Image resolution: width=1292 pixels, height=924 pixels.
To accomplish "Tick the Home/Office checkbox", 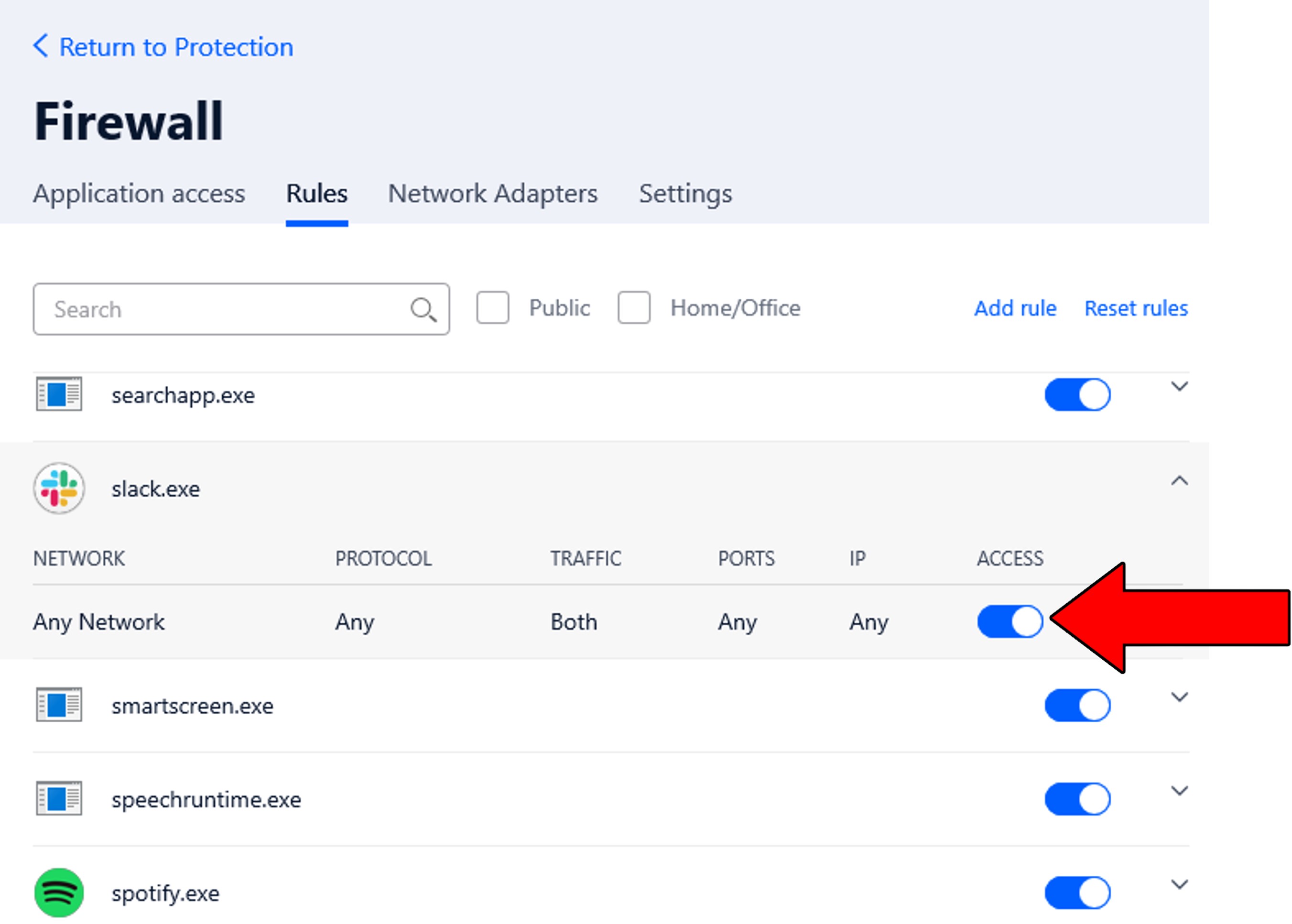I will click(x=634, y=308).
